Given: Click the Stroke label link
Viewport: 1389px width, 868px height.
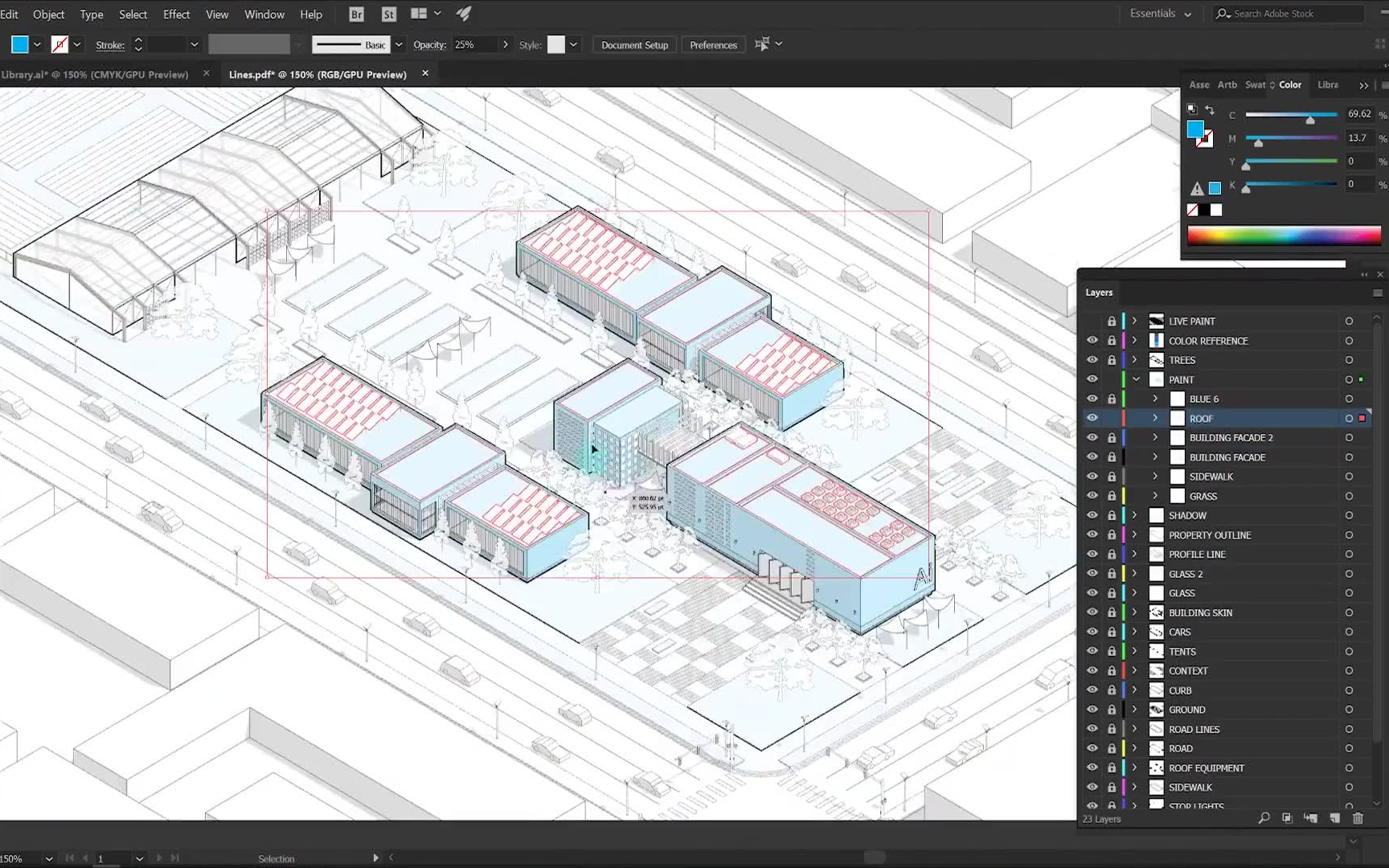Looking at the screenshot, I should coord(110,45).
